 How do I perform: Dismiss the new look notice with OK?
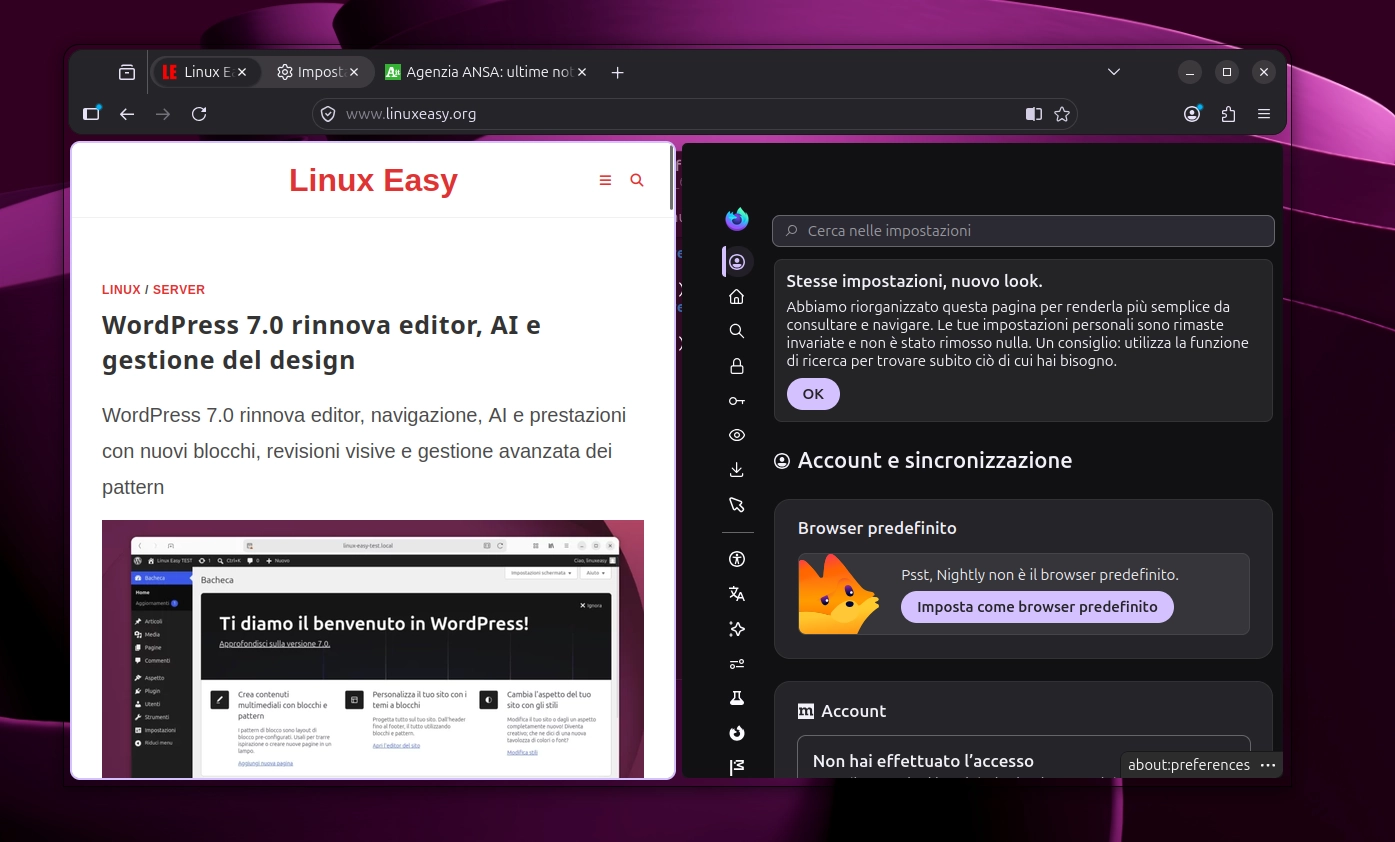(813, 394)
